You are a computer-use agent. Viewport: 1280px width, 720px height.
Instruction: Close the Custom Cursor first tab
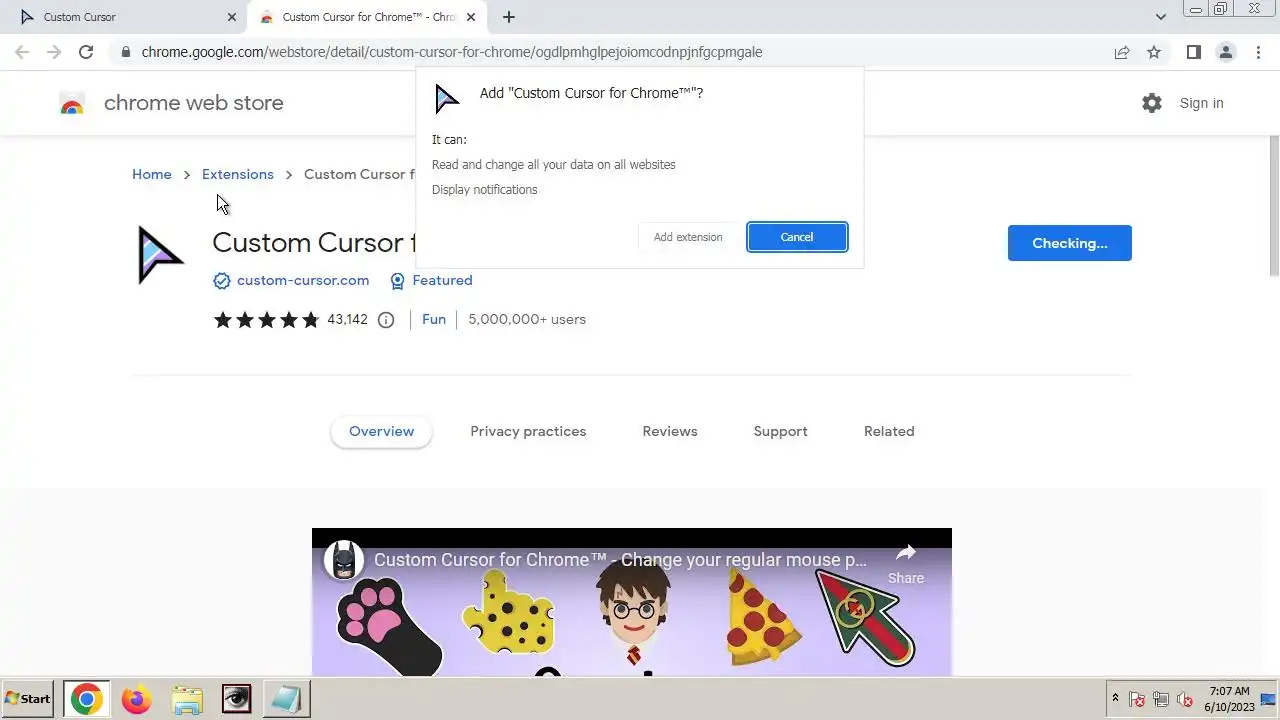click(232, 17)
